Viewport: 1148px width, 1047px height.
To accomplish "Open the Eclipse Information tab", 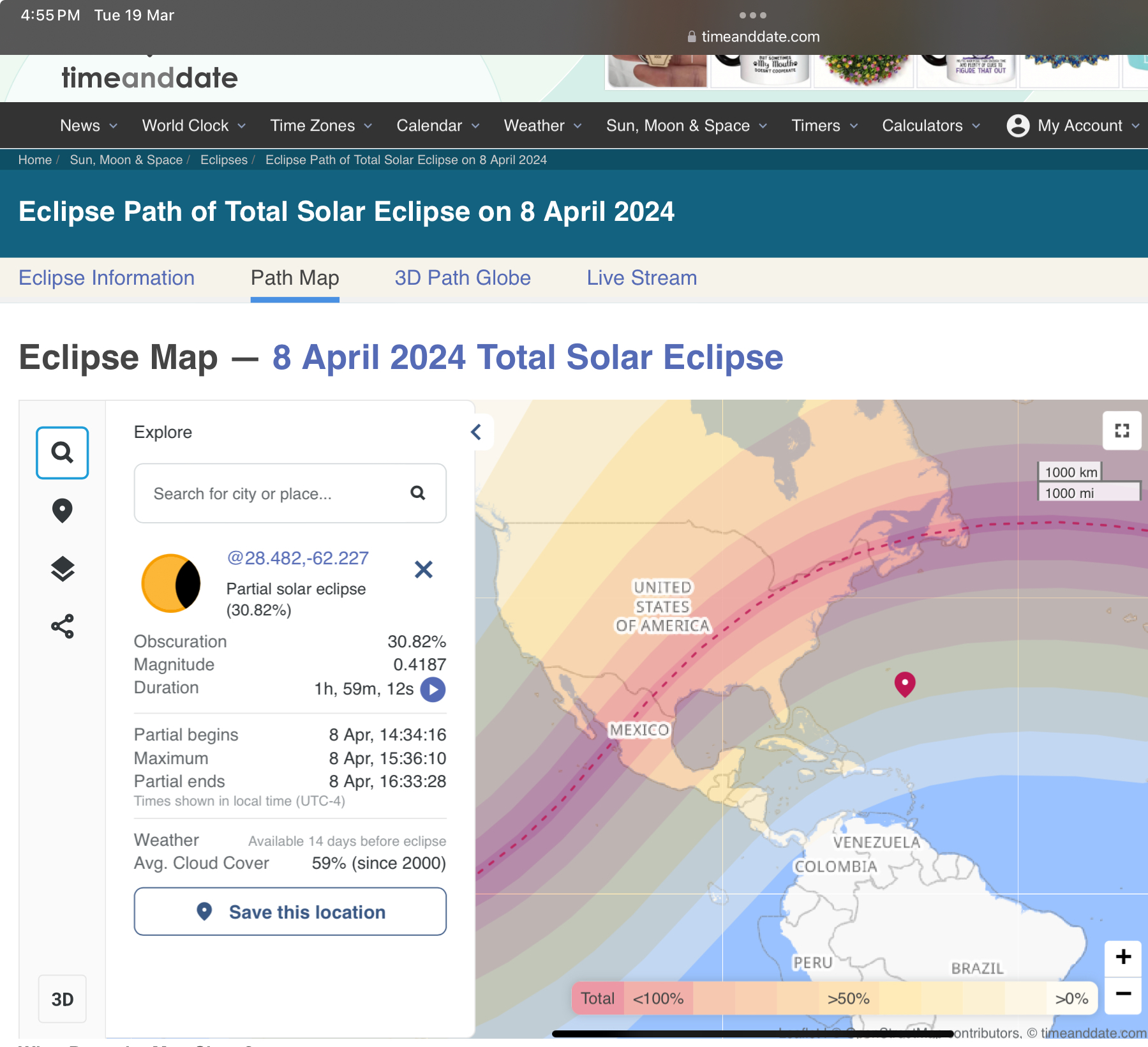I will pyautogui.click(x=107, y=278).
